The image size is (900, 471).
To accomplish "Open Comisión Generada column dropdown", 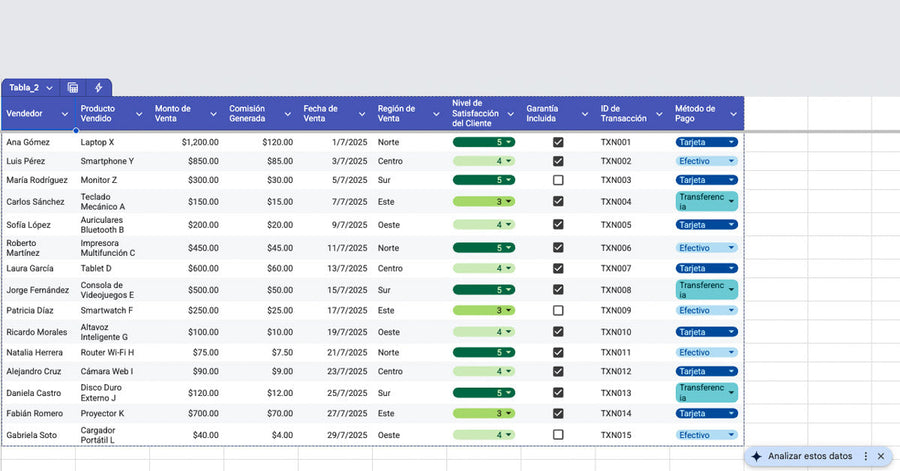I will [288, 114].
